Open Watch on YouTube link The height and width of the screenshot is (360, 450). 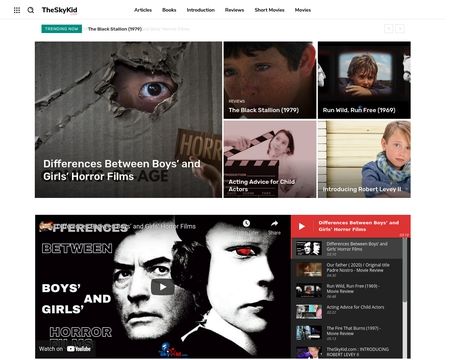click(65, 349)
